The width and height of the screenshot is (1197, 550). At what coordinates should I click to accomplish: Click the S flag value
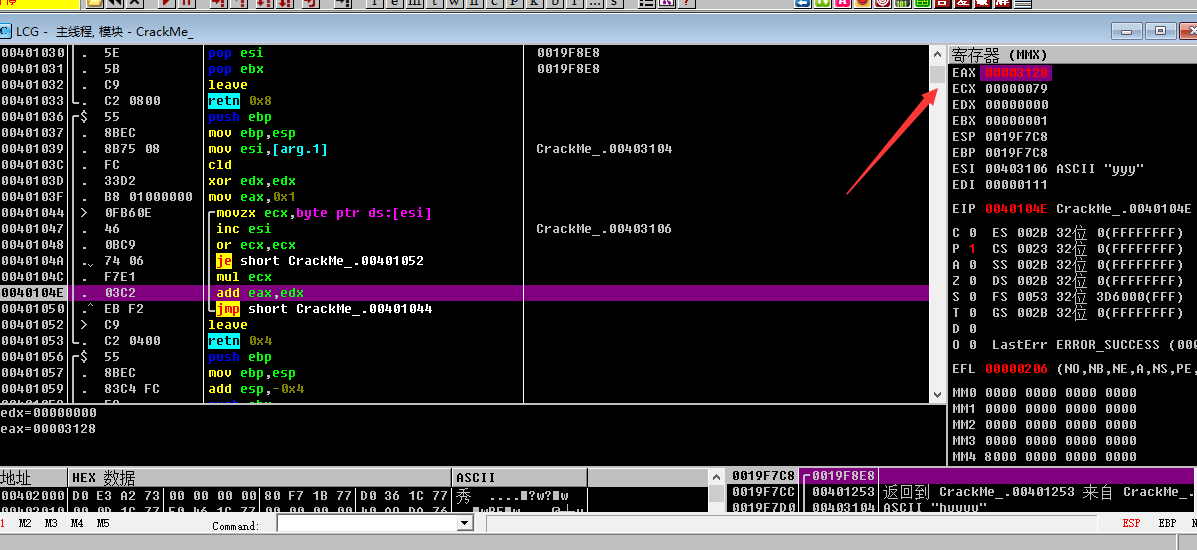(973, 296)
